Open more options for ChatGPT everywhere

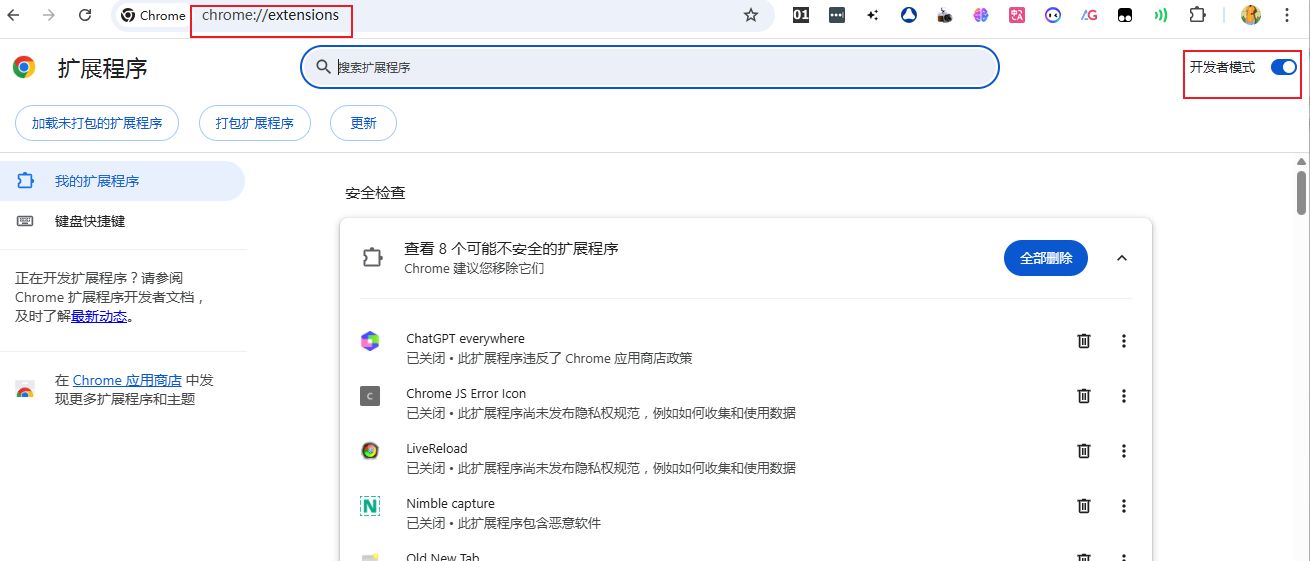click(x=1123, y=341)
